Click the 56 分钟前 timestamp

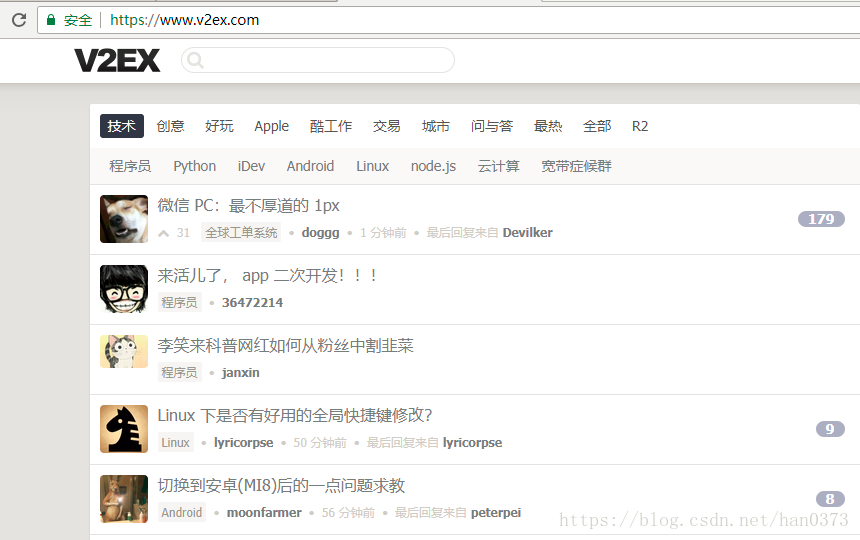[x=348, y=513]
